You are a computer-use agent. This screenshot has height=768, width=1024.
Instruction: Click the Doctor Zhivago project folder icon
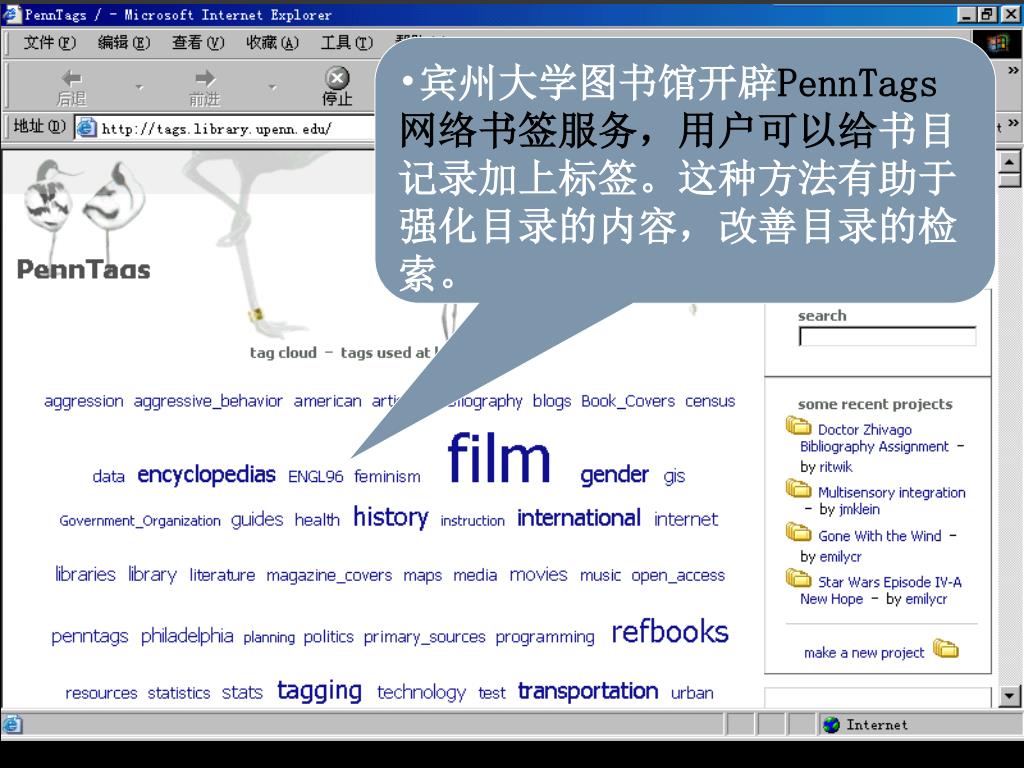798,426
